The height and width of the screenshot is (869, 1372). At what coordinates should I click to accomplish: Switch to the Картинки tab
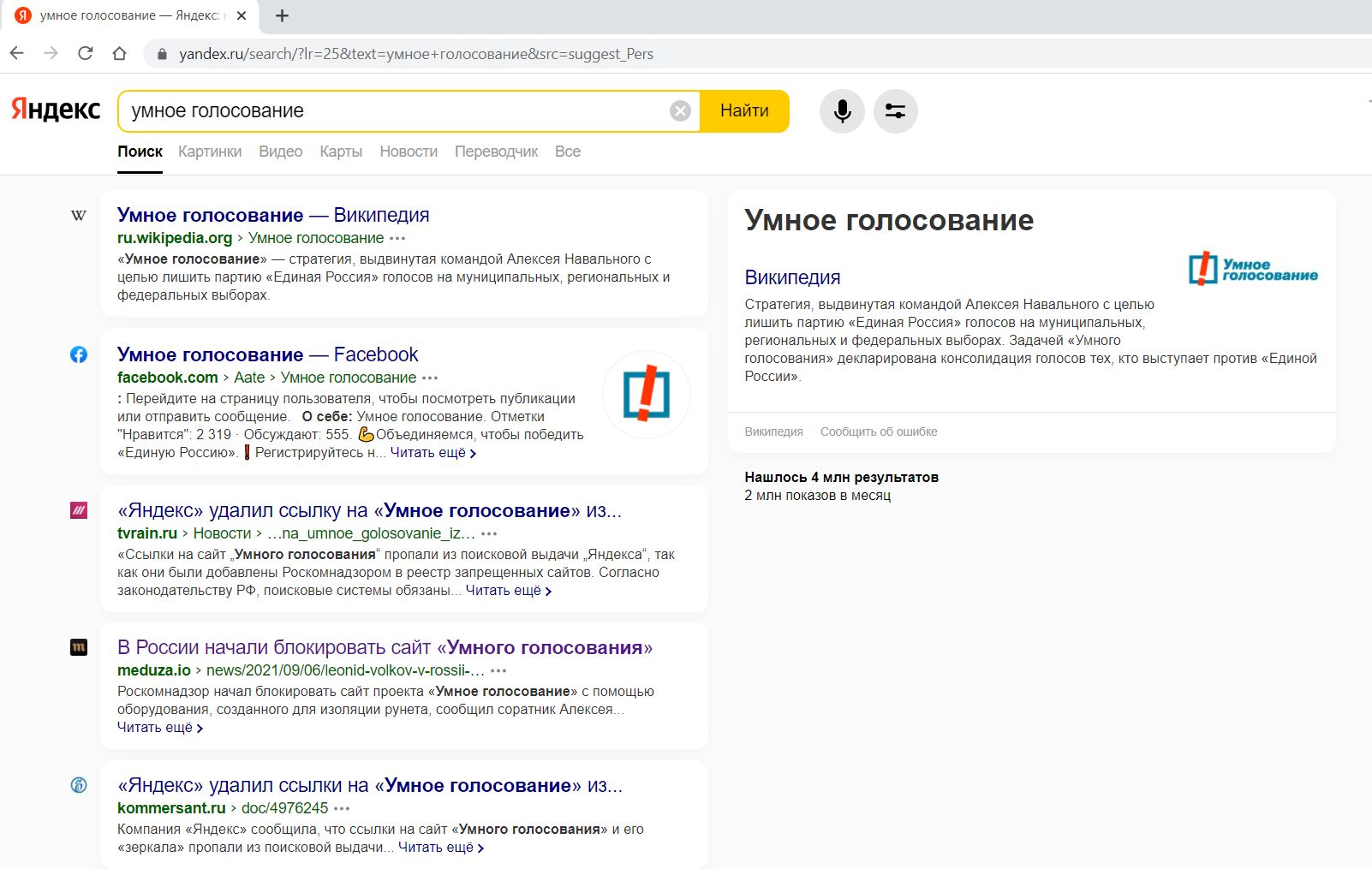tap(210, 152)
